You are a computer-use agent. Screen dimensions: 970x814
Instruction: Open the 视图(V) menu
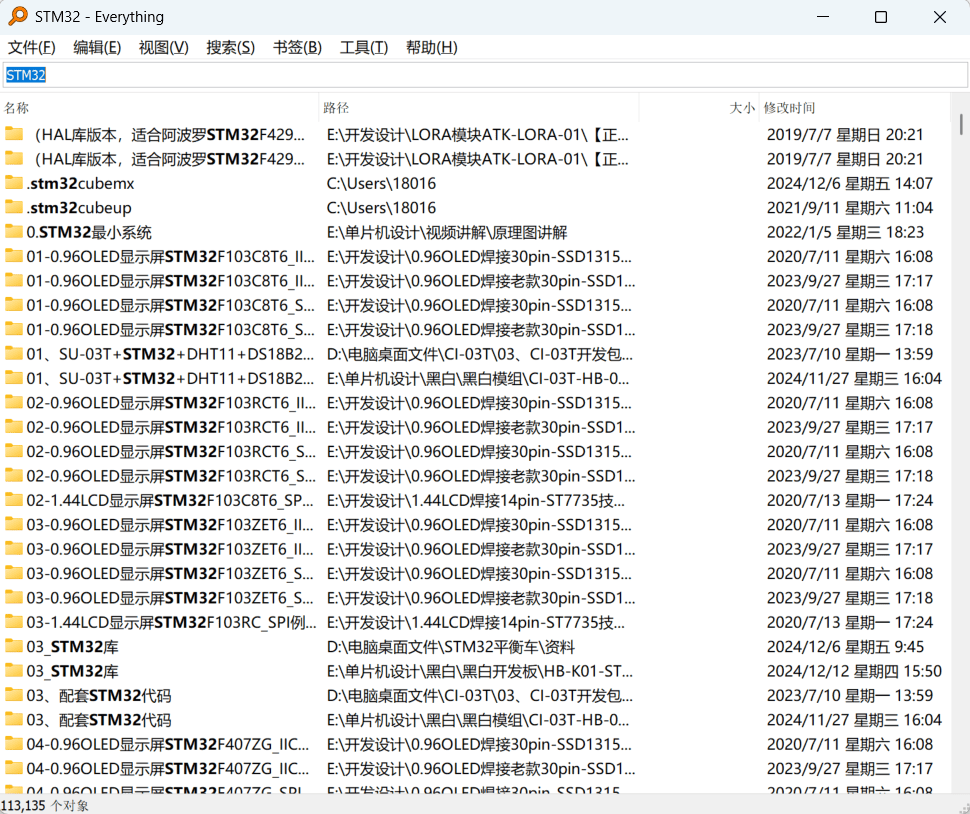pos(163,47)
